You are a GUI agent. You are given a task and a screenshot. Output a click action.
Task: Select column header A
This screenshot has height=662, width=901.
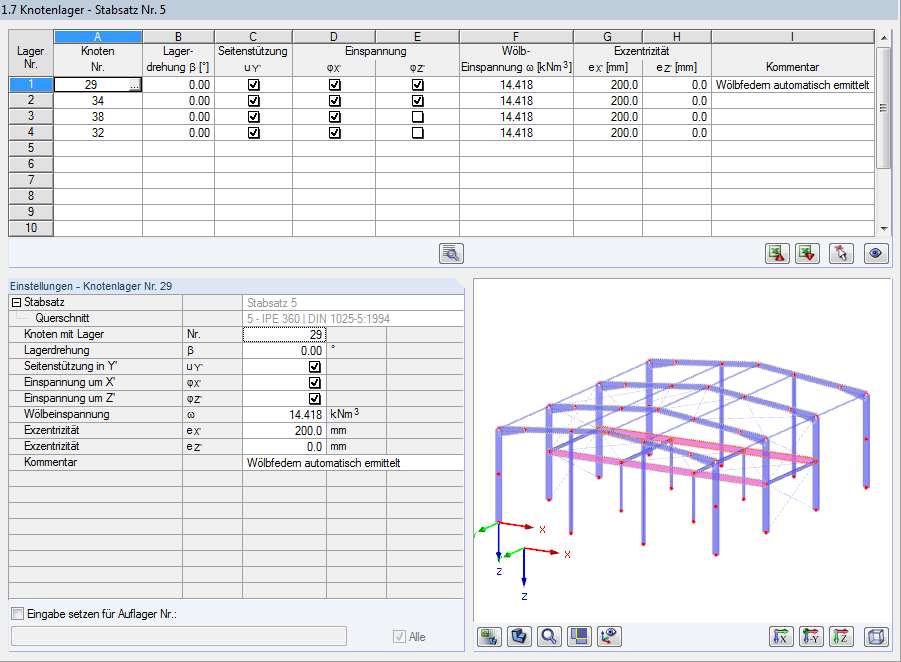[98, 37]
